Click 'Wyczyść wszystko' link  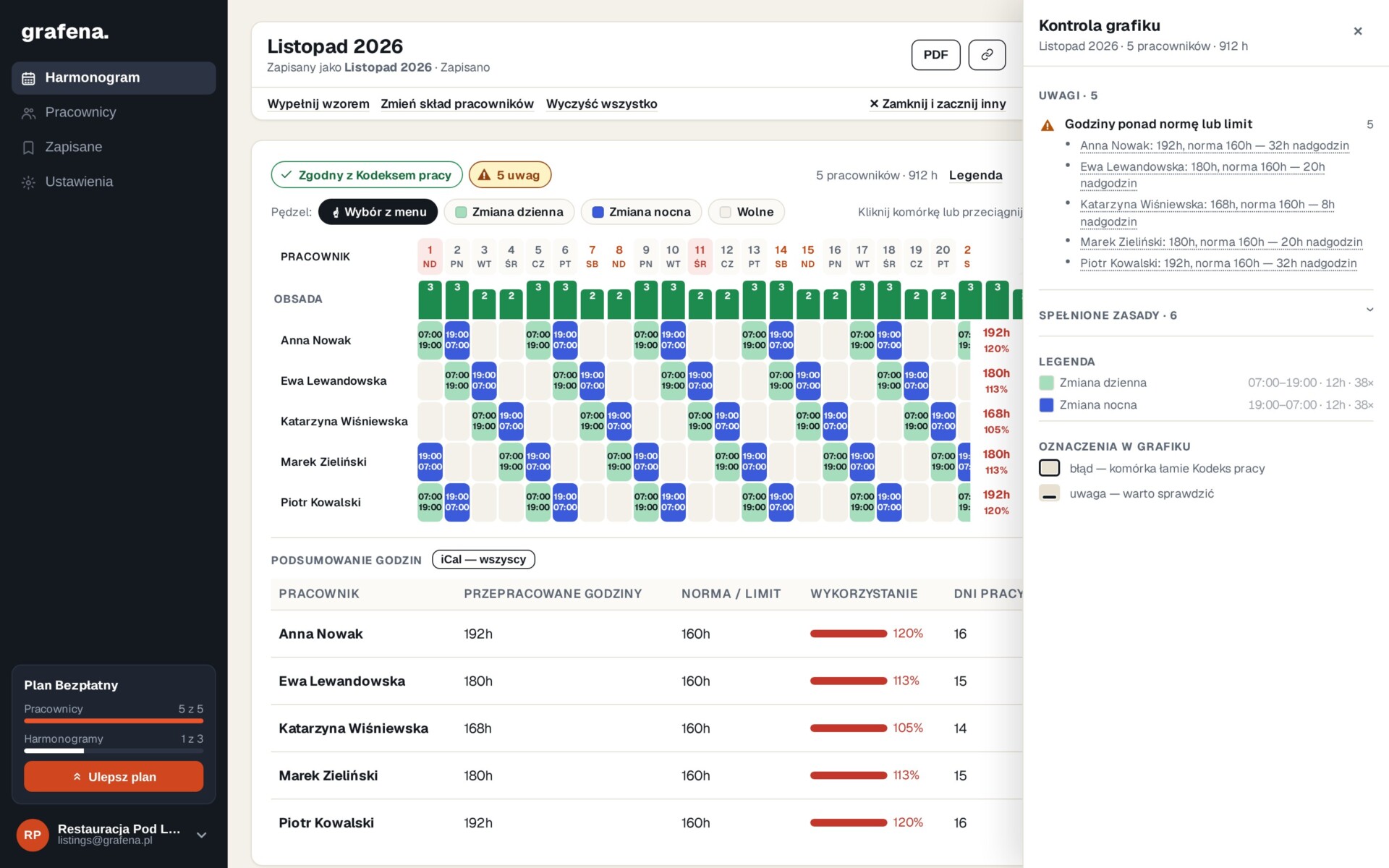click(602, 104)
